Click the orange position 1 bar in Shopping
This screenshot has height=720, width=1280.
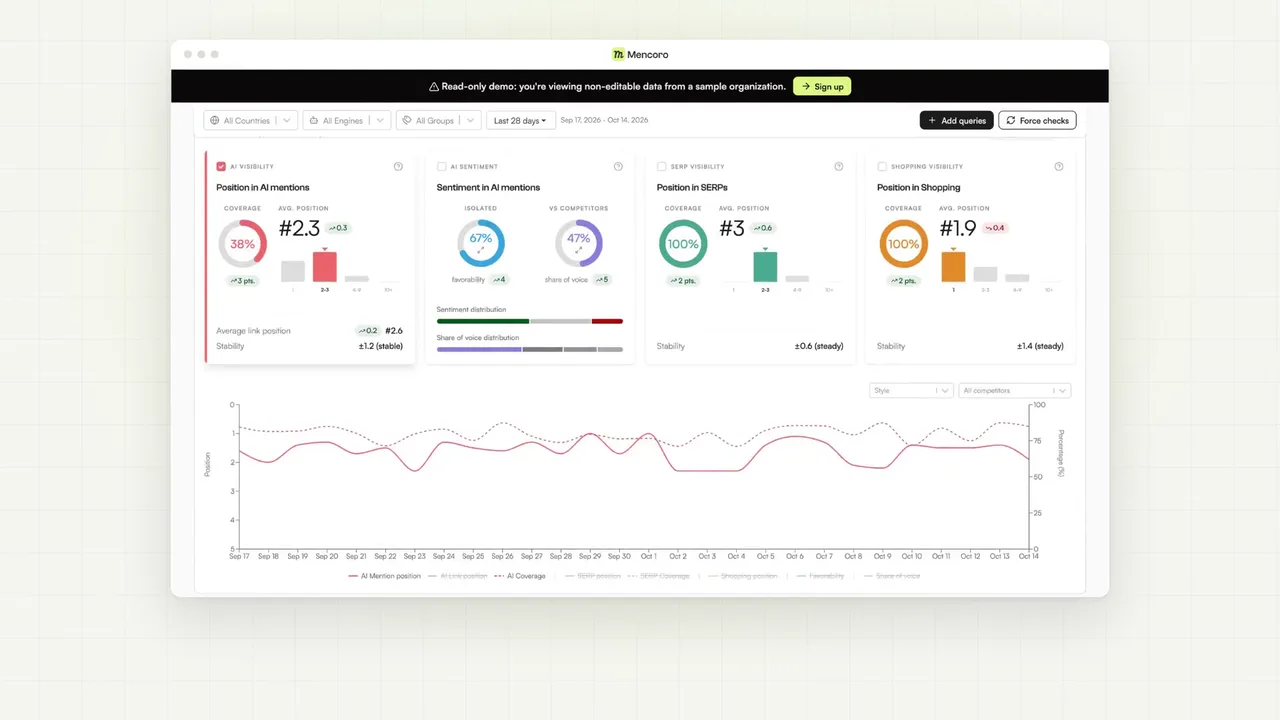click(x=953, y=266)
